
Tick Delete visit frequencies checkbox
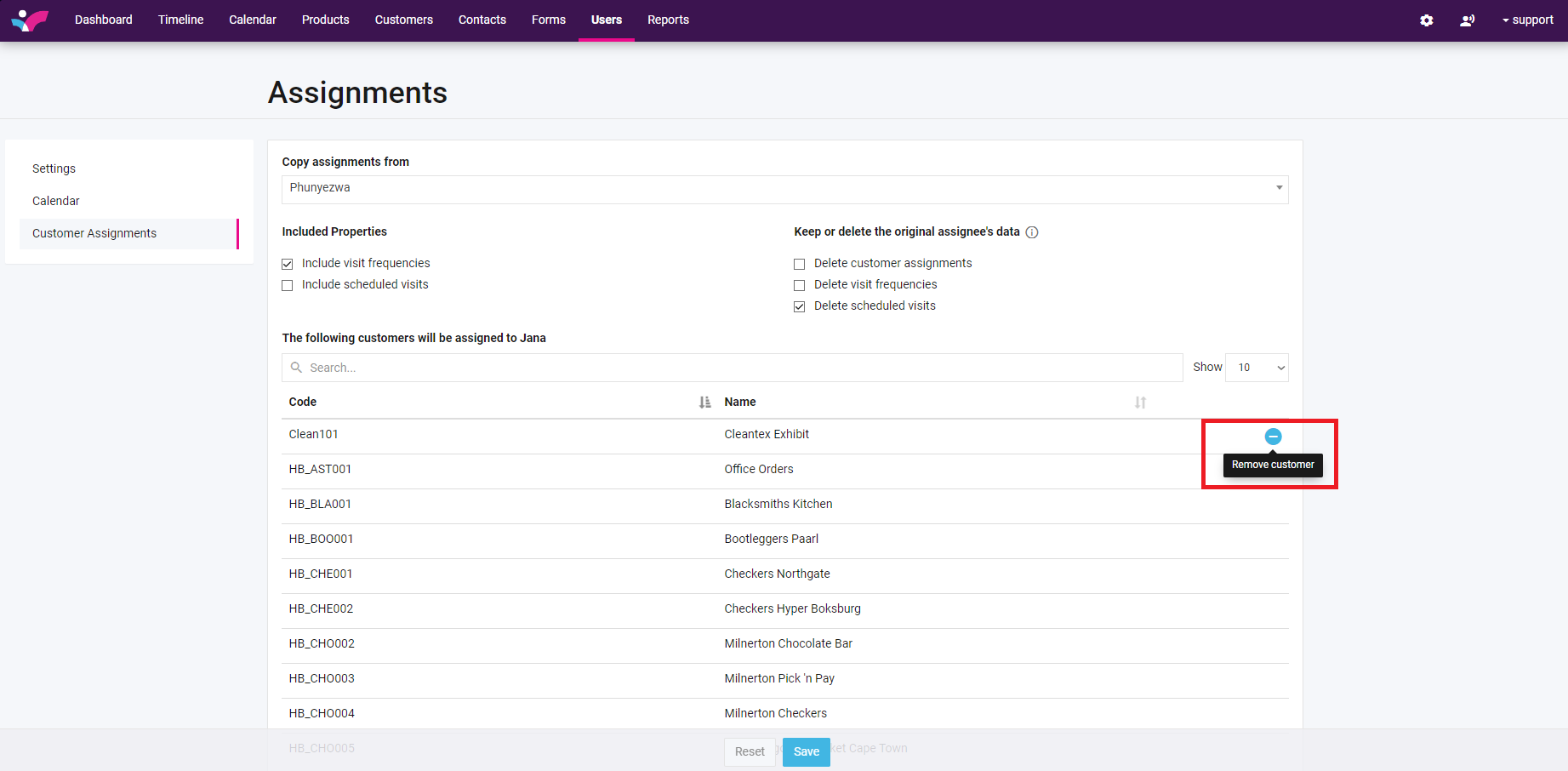click(800, 285)
